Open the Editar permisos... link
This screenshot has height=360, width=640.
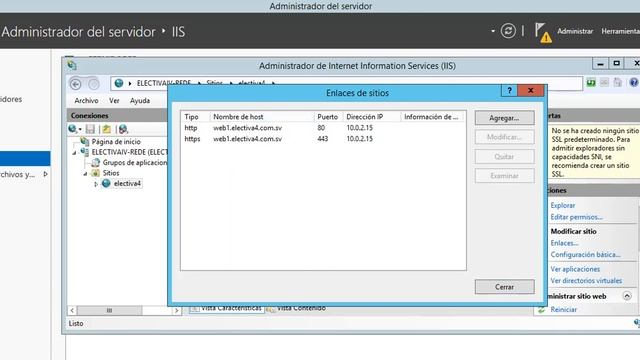point(576,217)
